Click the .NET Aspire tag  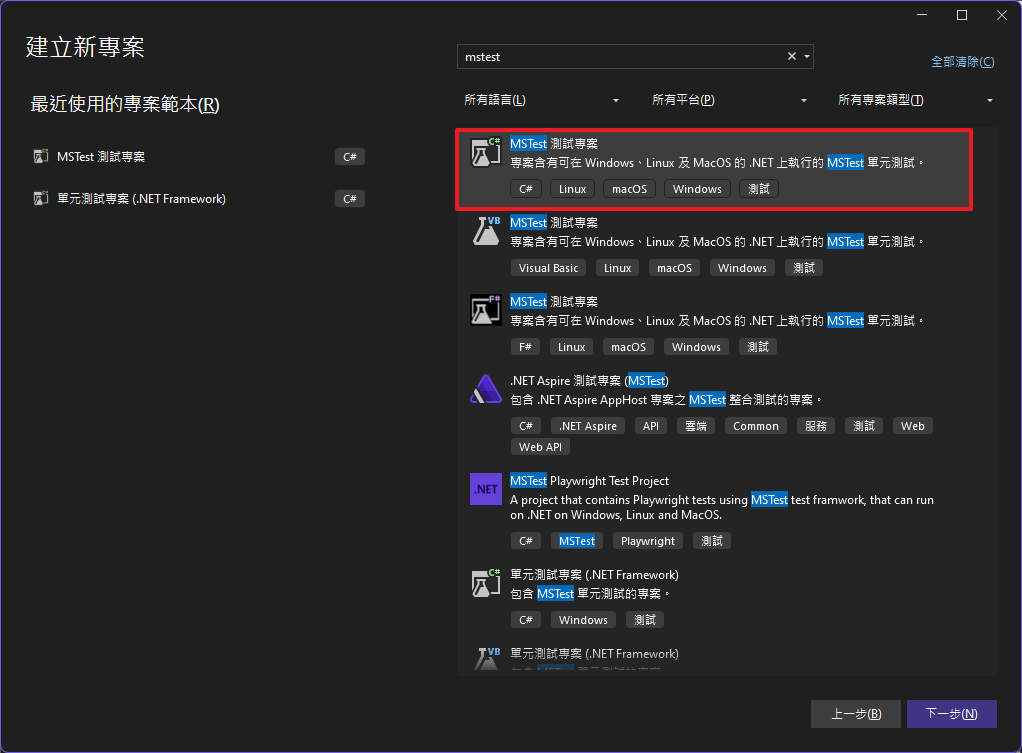[588, 426]
